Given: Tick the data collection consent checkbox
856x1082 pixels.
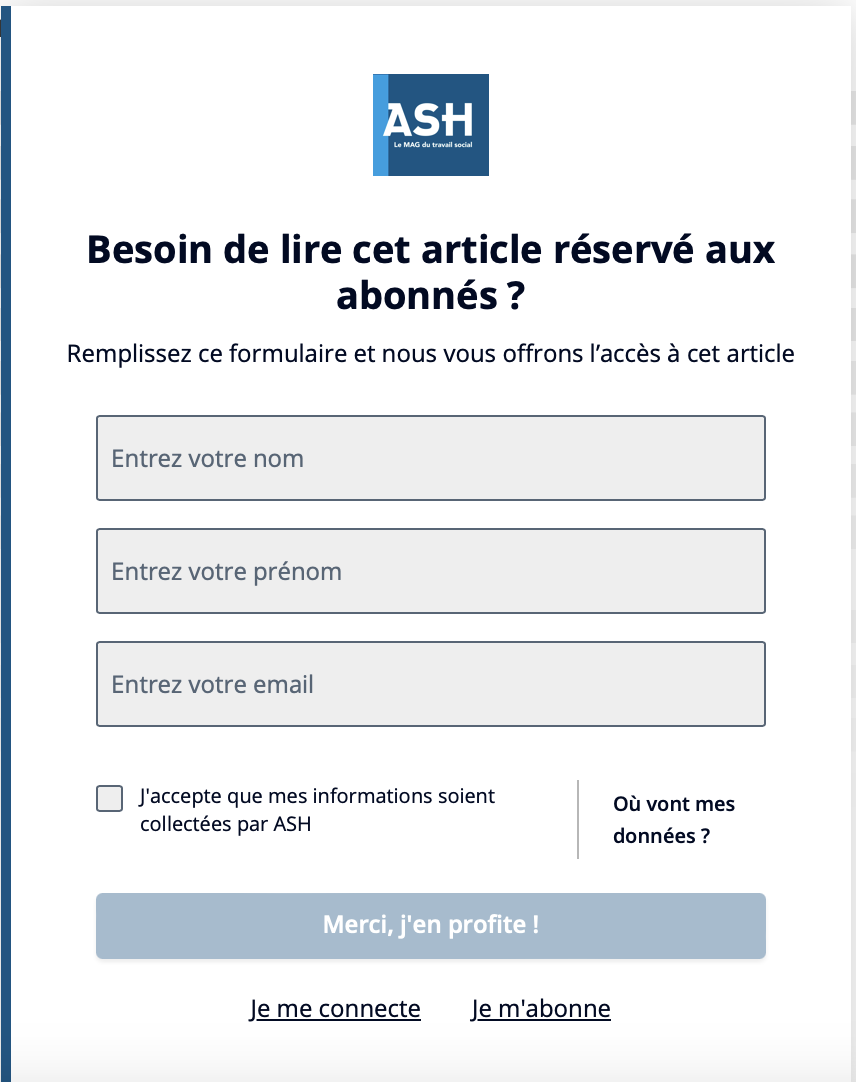Looking at the screenshot, I should 110,798.
